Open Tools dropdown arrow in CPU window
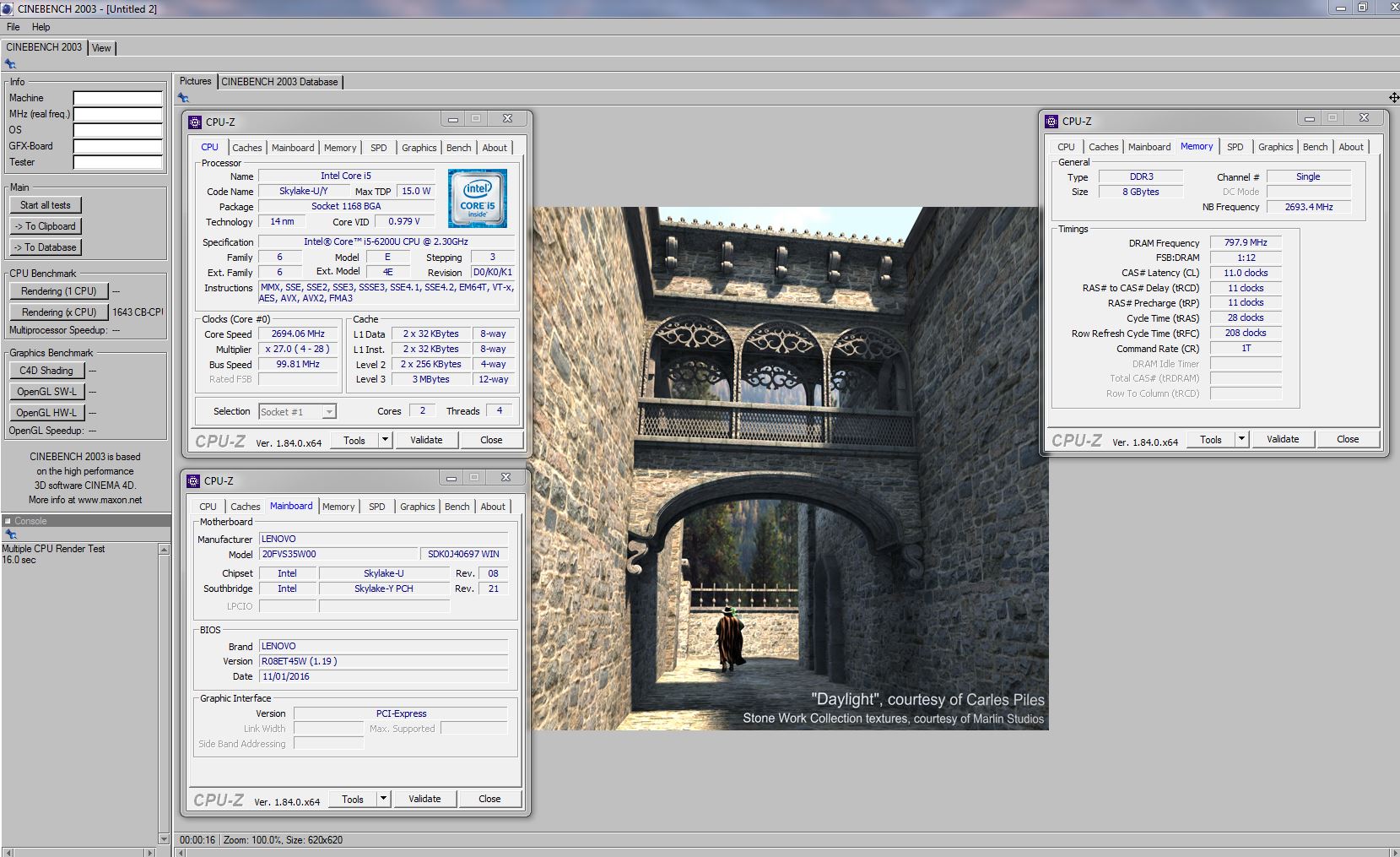 pos(385,440)
